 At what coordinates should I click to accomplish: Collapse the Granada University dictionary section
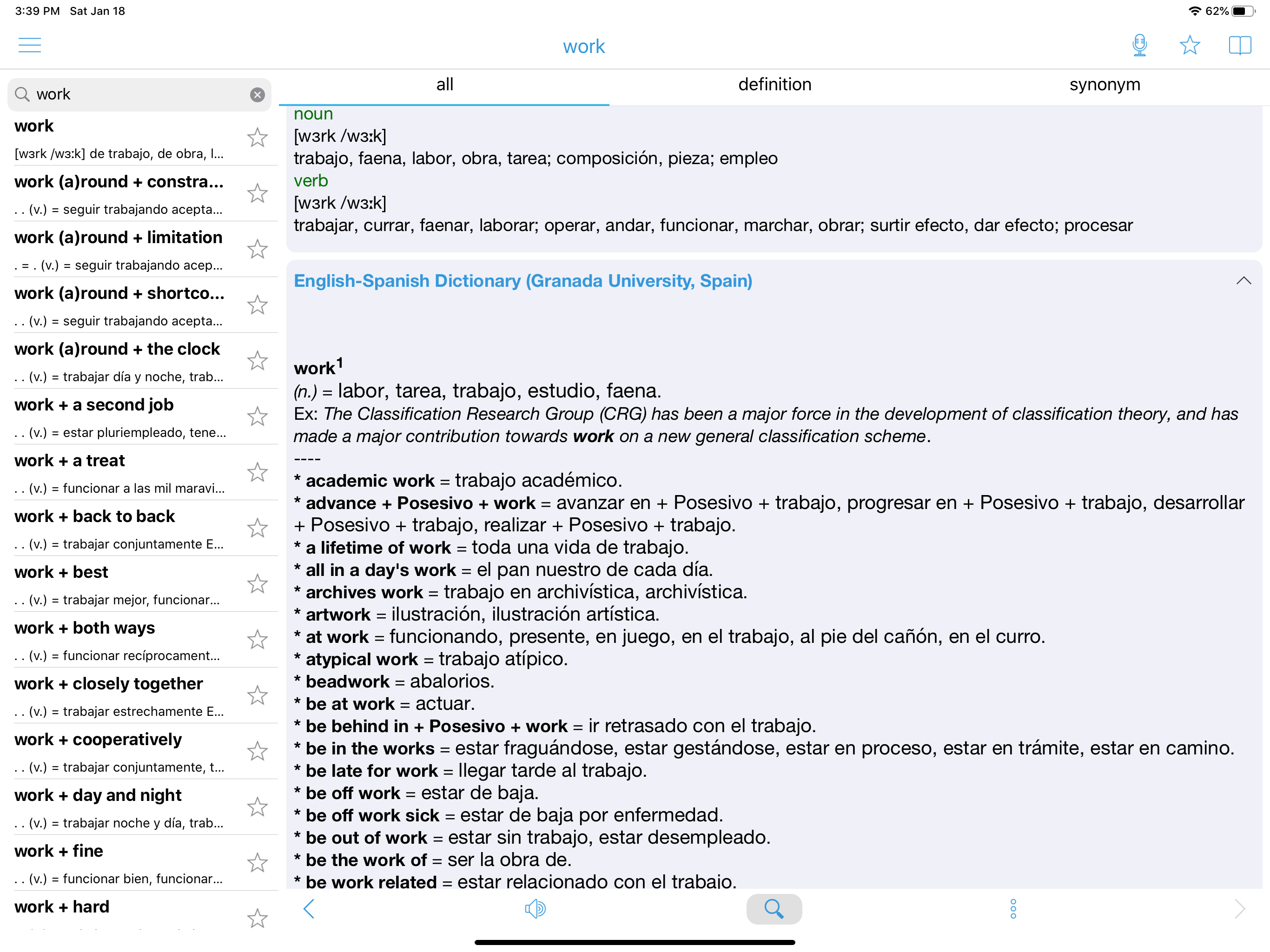click(x=1243, y=281)
